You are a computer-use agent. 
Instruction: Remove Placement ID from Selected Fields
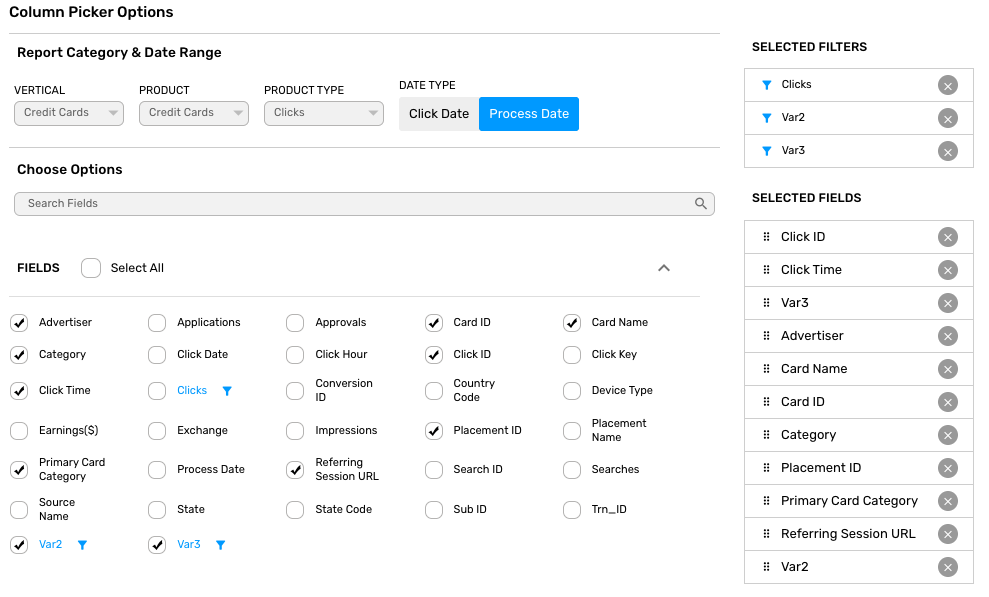click(947, 468)
